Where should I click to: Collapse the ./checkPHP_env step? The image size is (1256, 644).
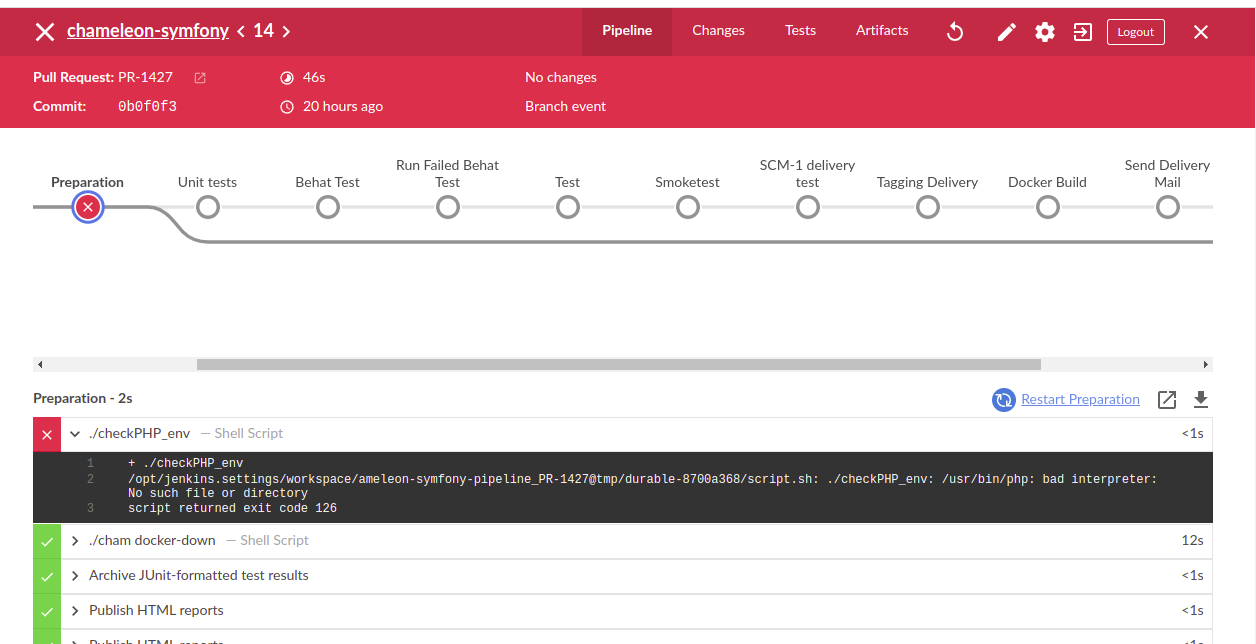(75, 434)
